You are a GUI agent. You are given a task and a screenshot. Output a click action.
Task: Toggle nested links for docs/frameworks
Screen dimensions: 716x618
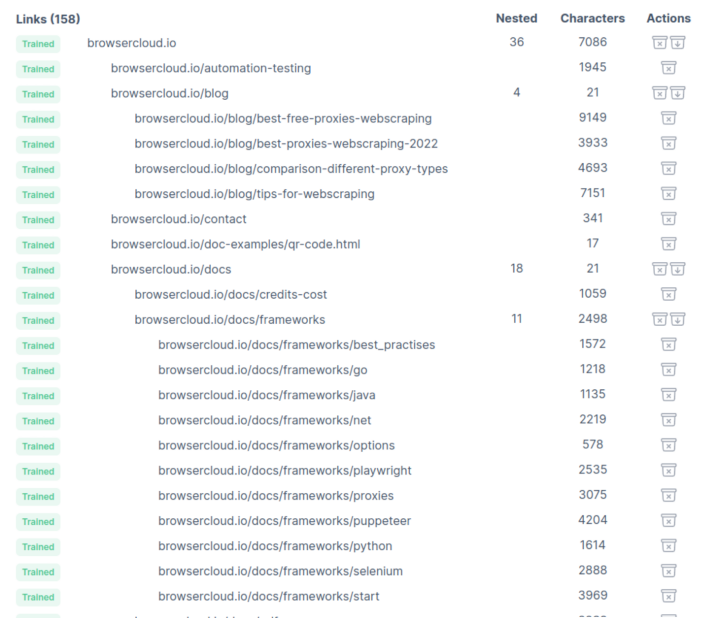[678, 319]
